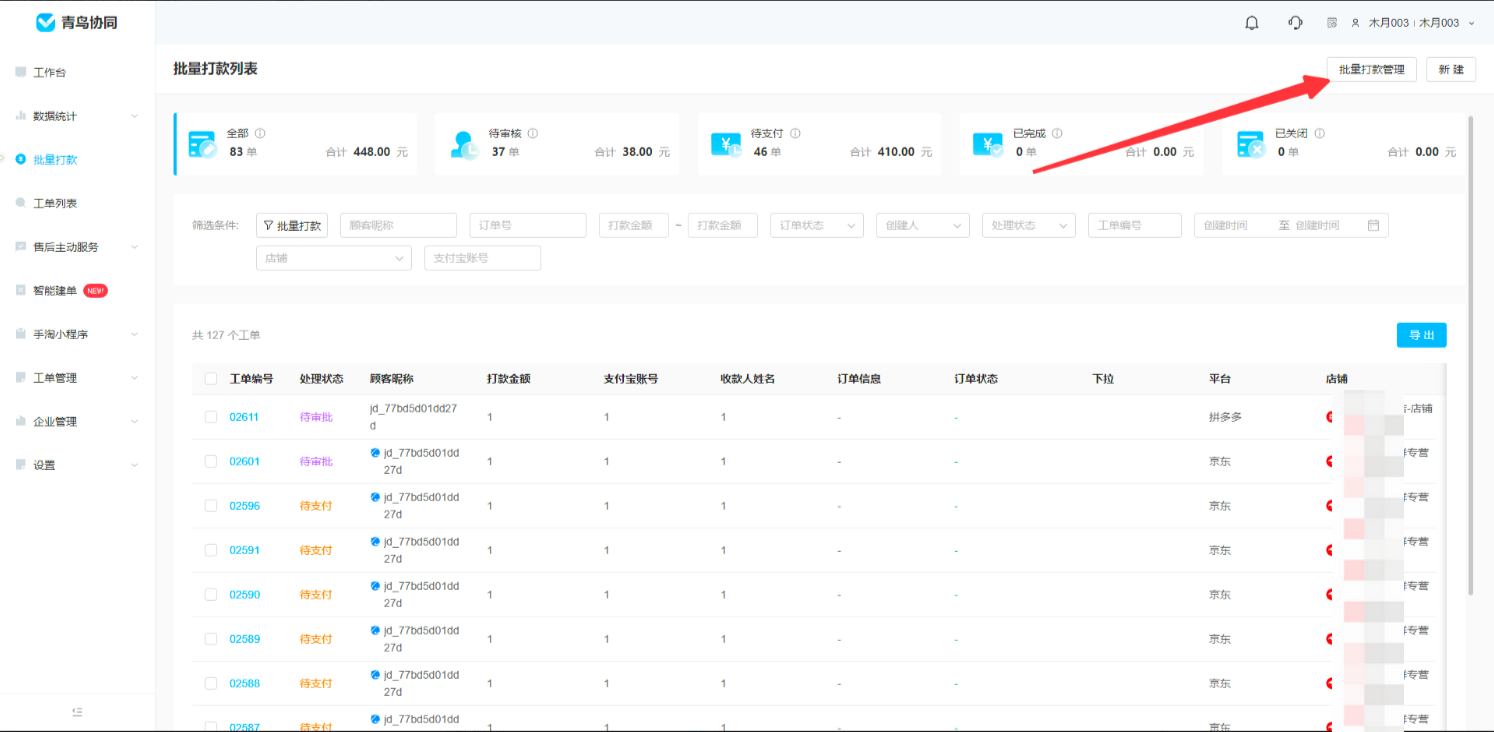Click the 待支付 card yuan icon

pyautogui.click(x=727, y=145)
